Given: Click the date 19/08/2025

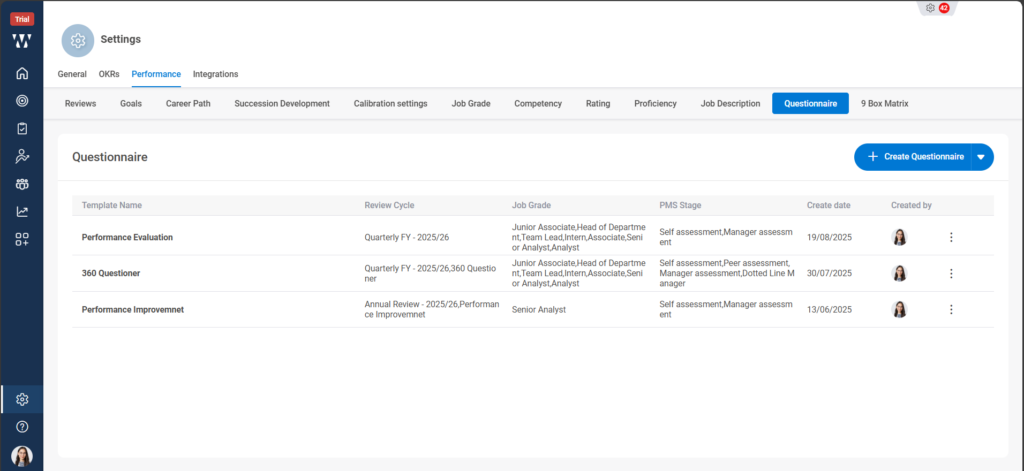Looking at the screenshot, I should click(829, 238).
